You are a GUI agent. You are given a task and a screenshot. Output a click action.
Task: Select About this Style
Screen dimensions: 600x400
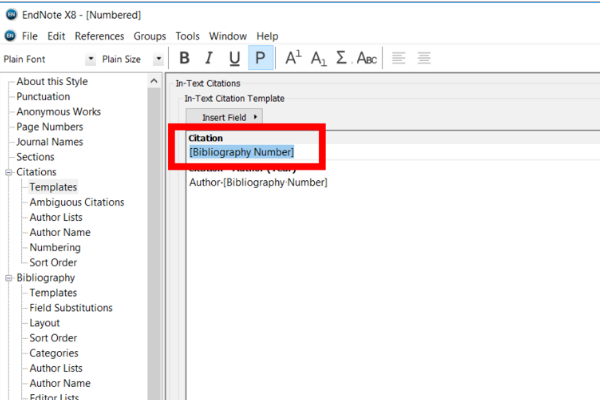pyautogui.click(x=52, y=81)
